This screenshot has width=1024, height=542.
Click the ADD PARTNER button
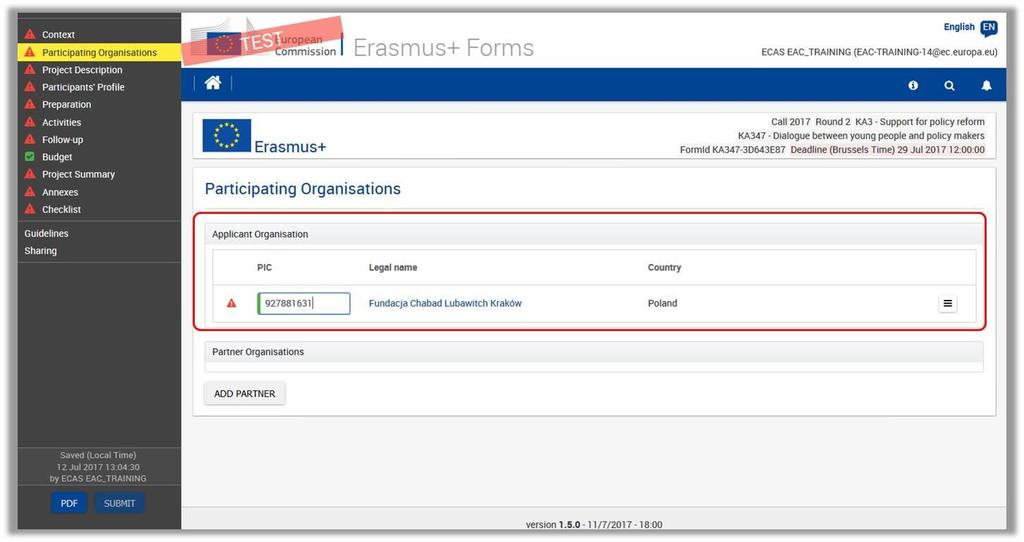click(x=245, y=394)
